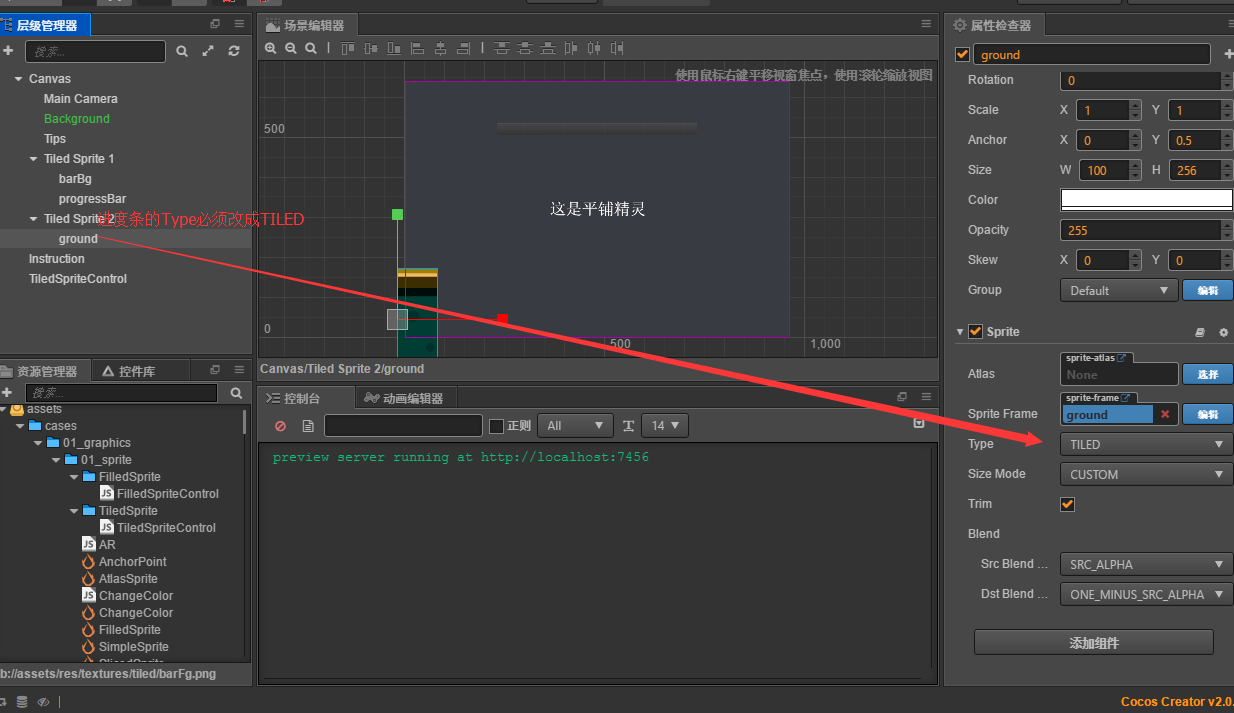Click align vertical centers icon
This screenshot has width=1234, height=713.
[371, 48]
